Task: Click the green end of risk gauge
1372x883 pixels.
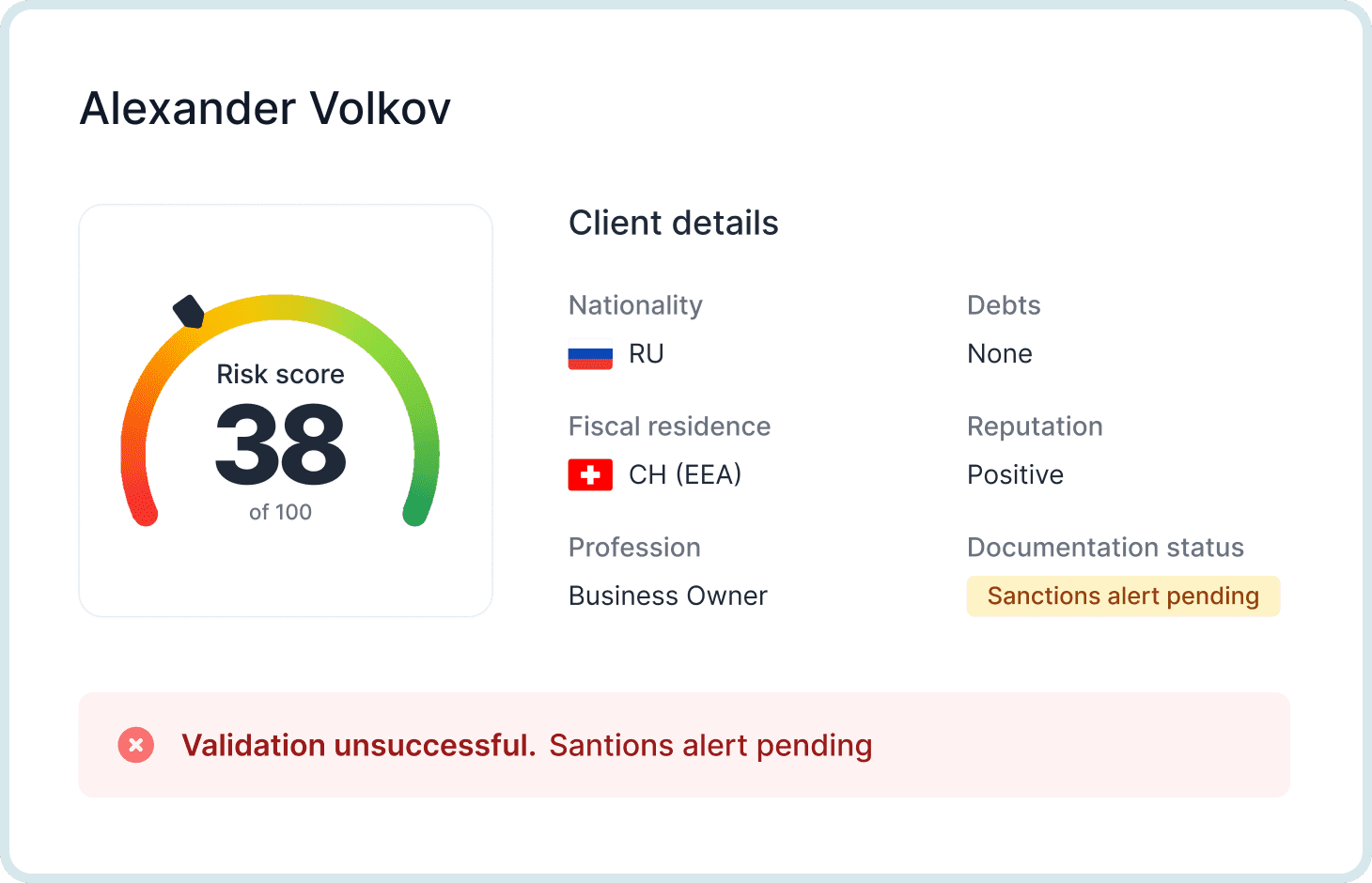Action: pos(416,512)
